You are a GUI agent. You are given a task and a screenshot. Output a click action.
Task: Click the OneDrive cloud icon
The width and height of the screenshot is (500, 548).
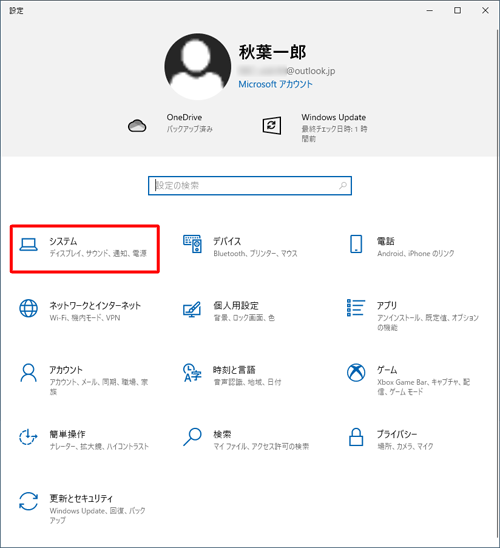pyautogui.click(x=137, y=125)
